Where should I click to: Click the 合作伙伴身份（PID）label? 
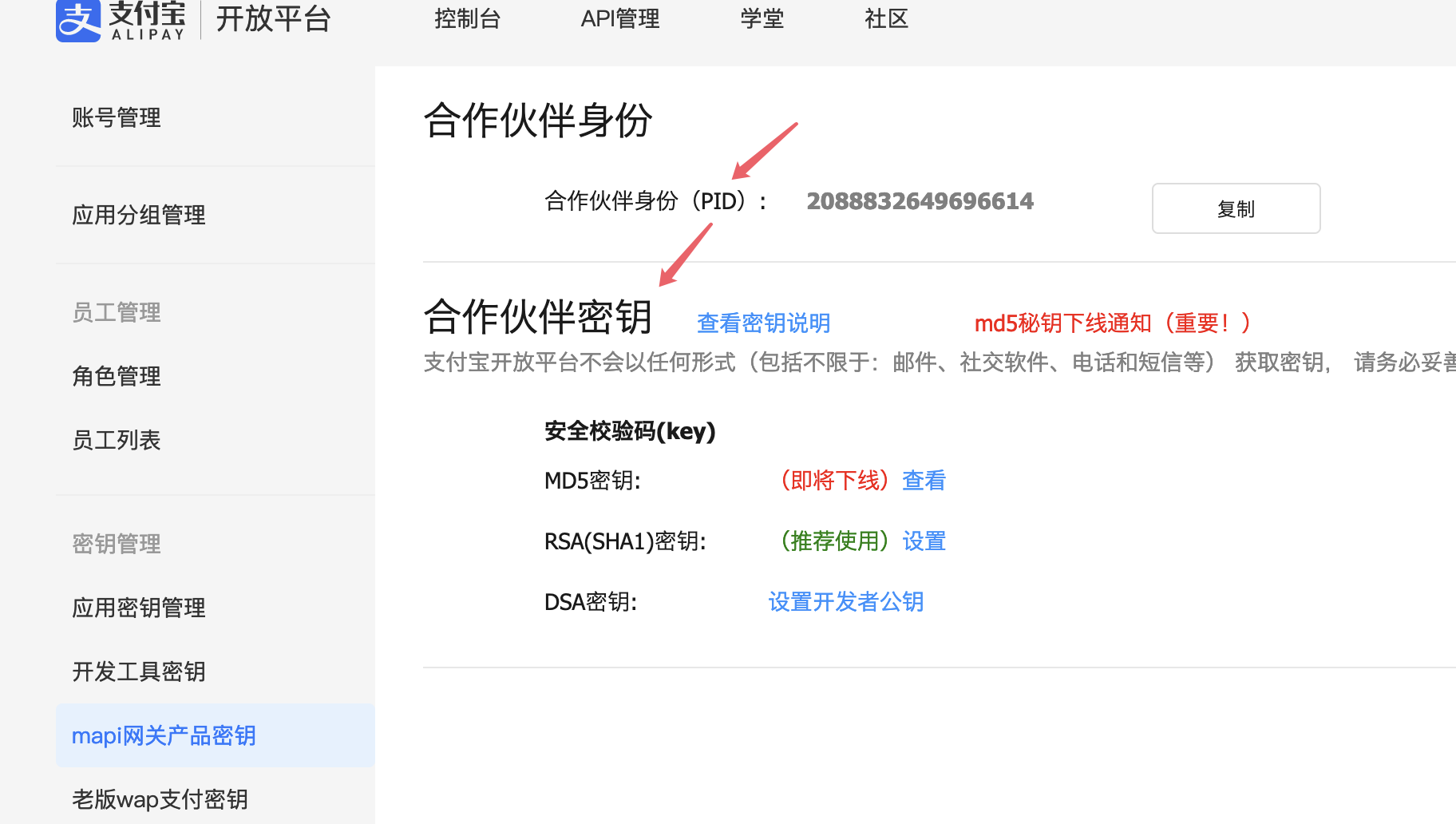point(655,200)
